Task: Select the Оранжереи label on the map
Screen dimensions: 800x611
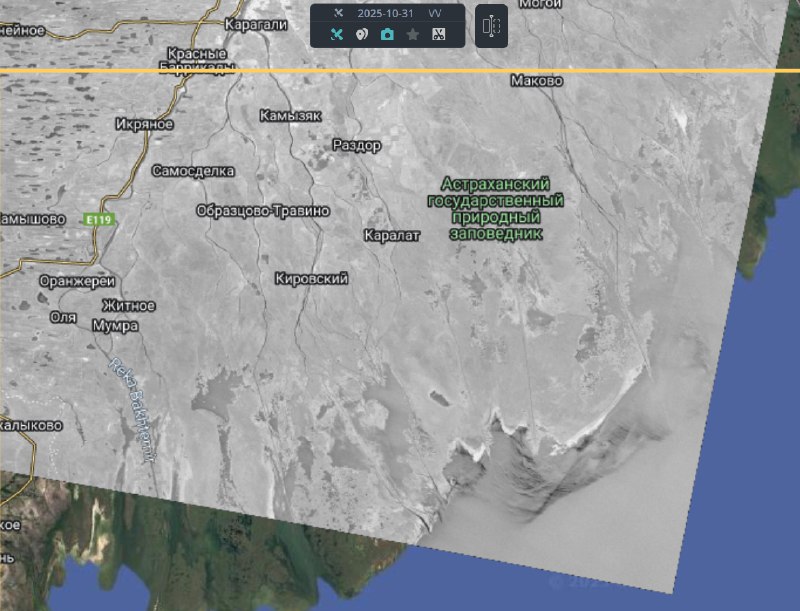Action: click(77, 281)
